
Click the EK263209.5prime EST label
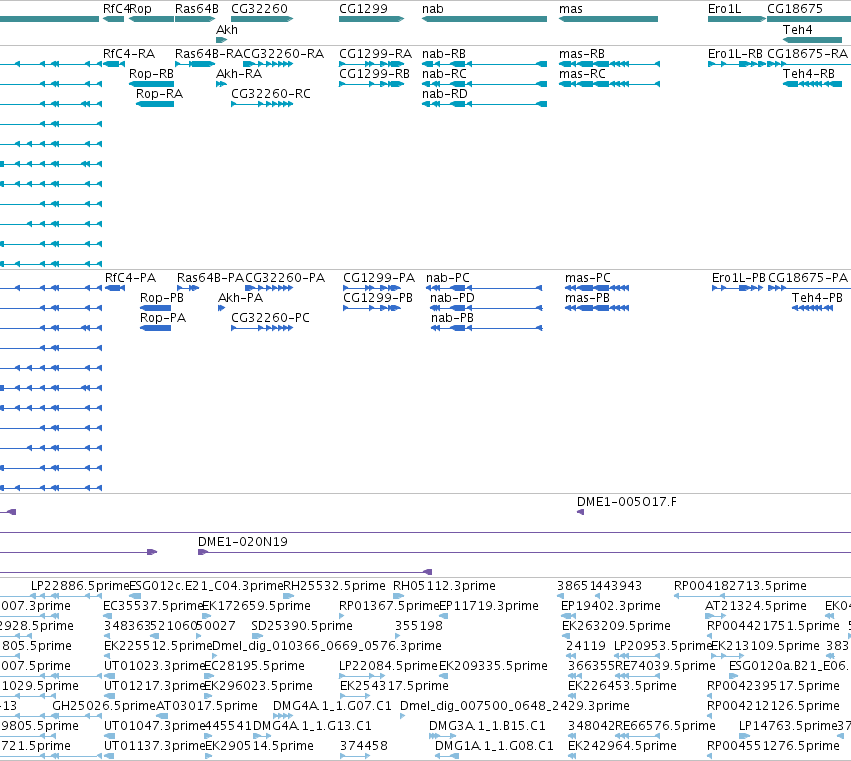point(616,626)
